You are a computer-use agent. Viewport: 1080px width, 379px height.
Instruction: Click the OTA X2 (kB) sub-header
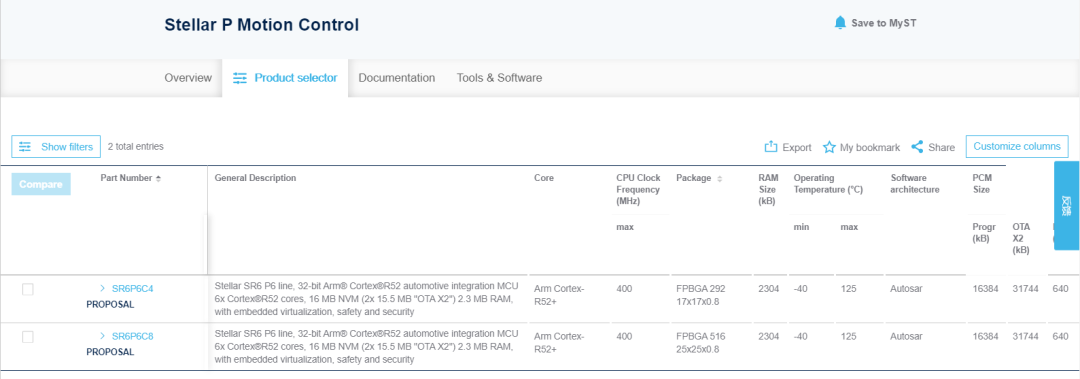point(1021,238)
